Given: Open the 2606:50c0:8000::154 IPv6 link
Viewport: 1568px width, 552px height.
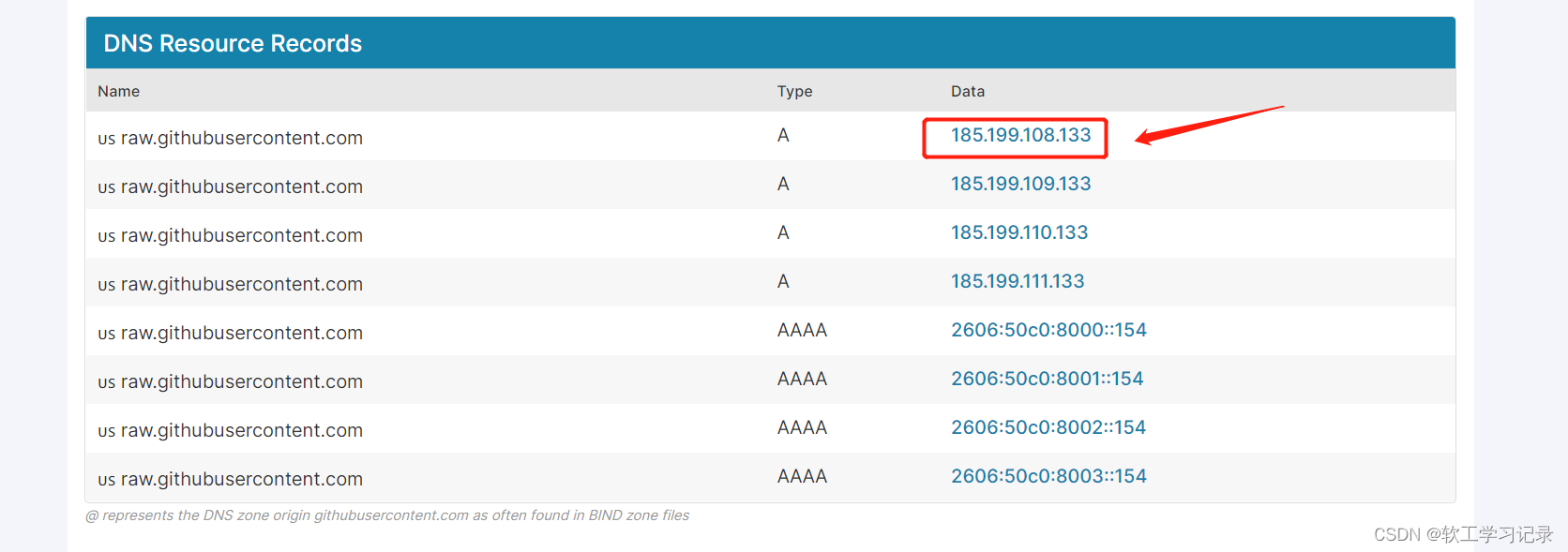Looking at the screenshot, I should click(1048, 330).
